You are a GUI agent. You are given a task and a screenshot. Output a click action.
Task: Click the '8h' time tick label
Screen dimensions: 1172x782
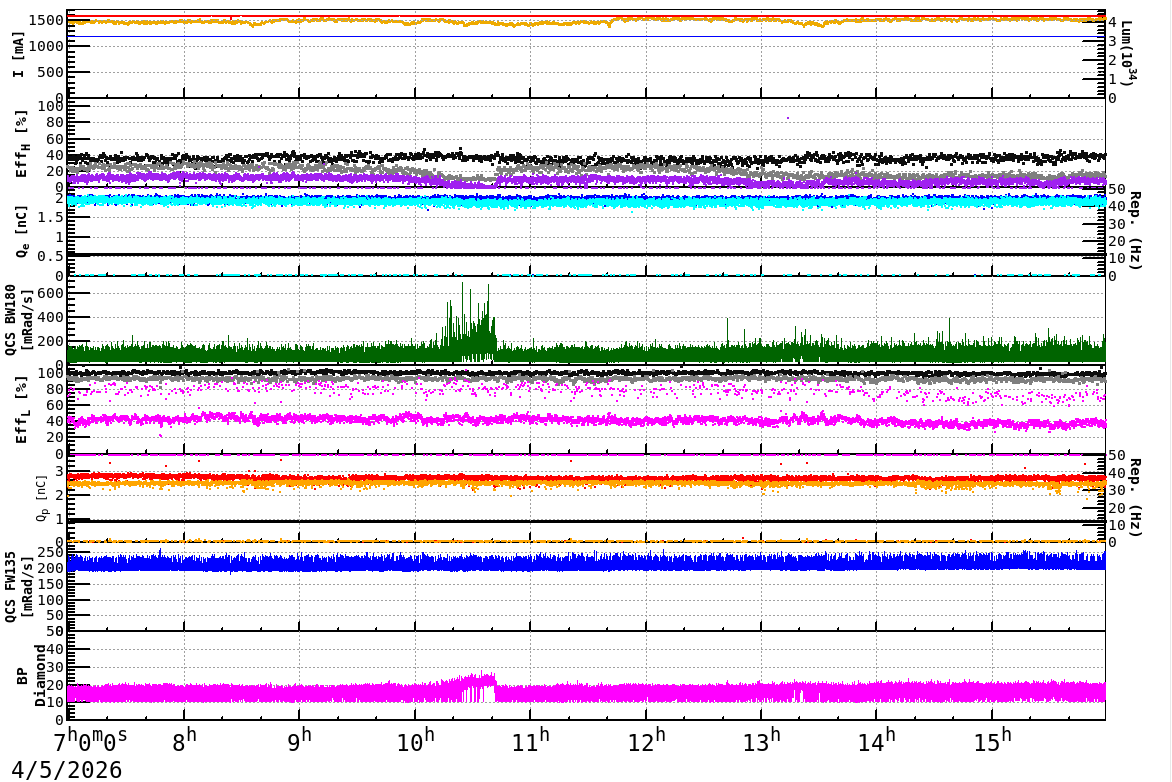185,741
